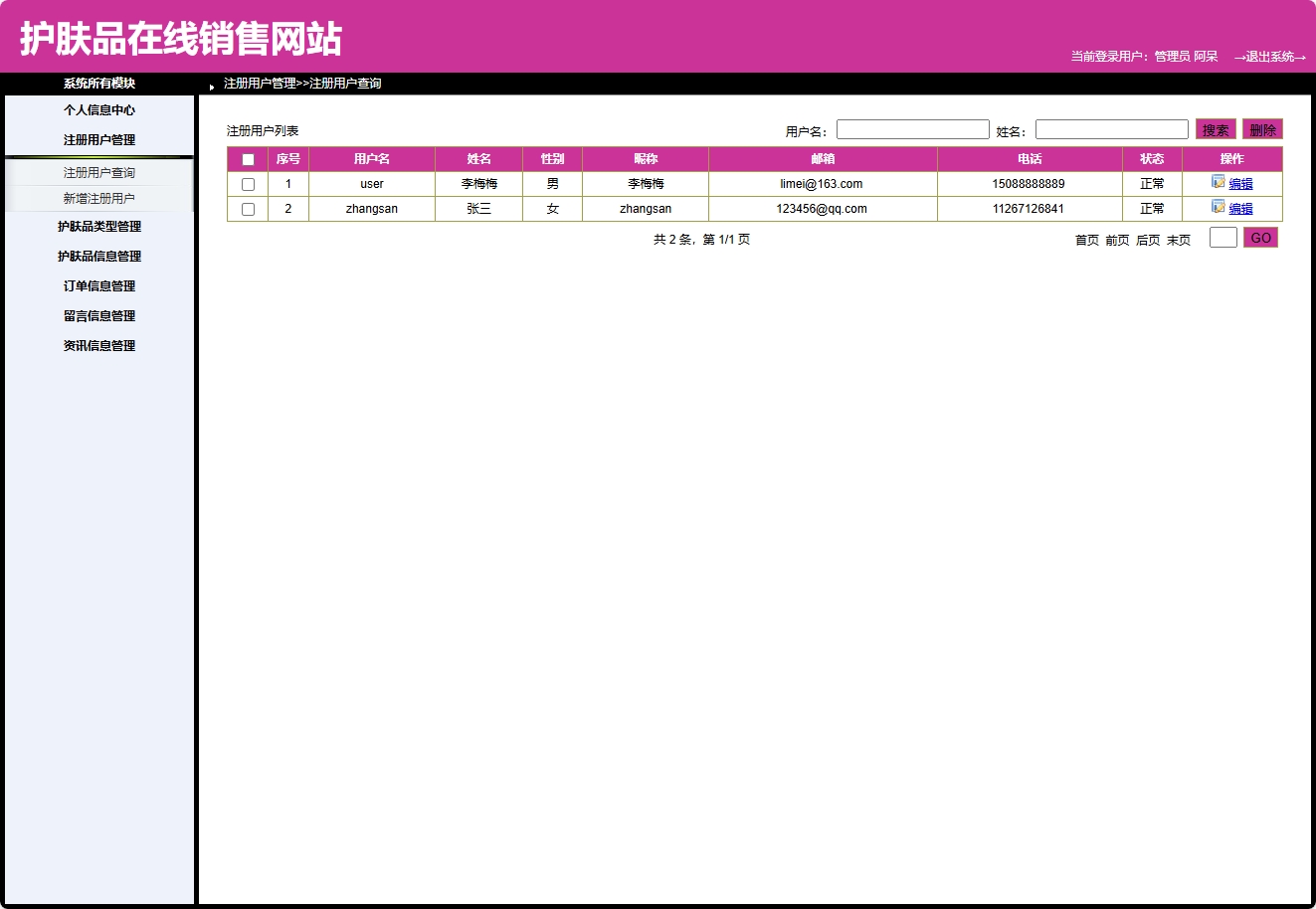Open 留言信息管理 module

click(98, 315)
